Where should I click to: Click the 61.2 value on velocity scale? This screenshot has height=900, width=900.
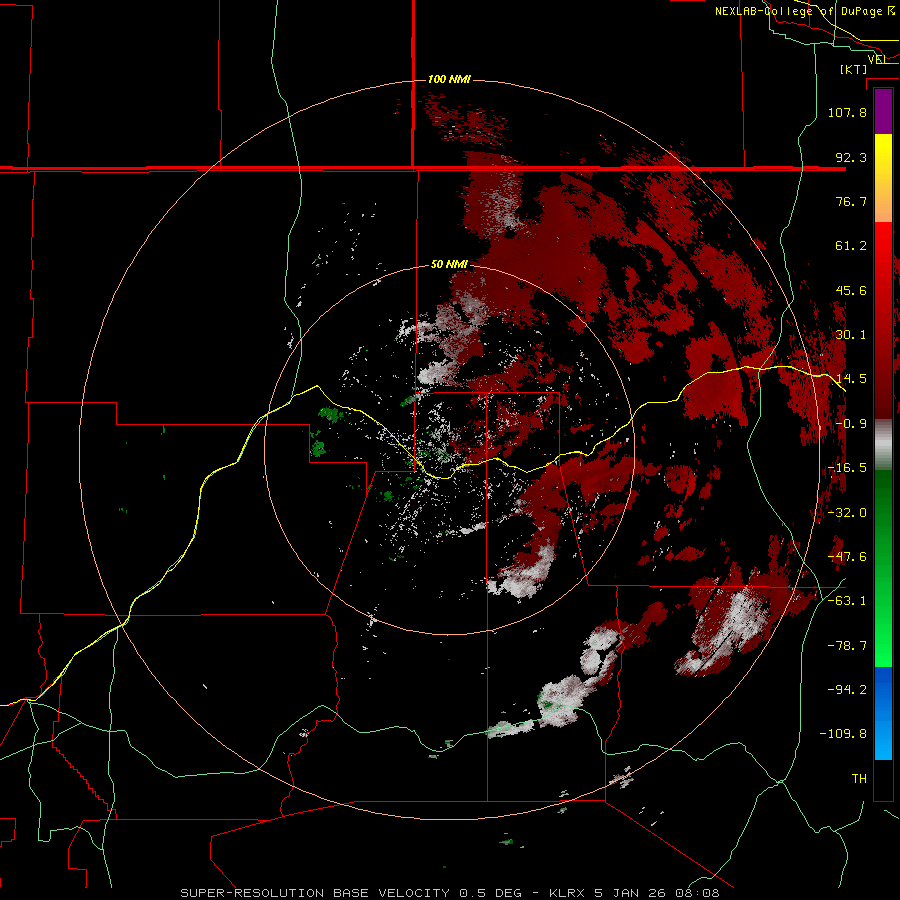click(x=851, y=246)
